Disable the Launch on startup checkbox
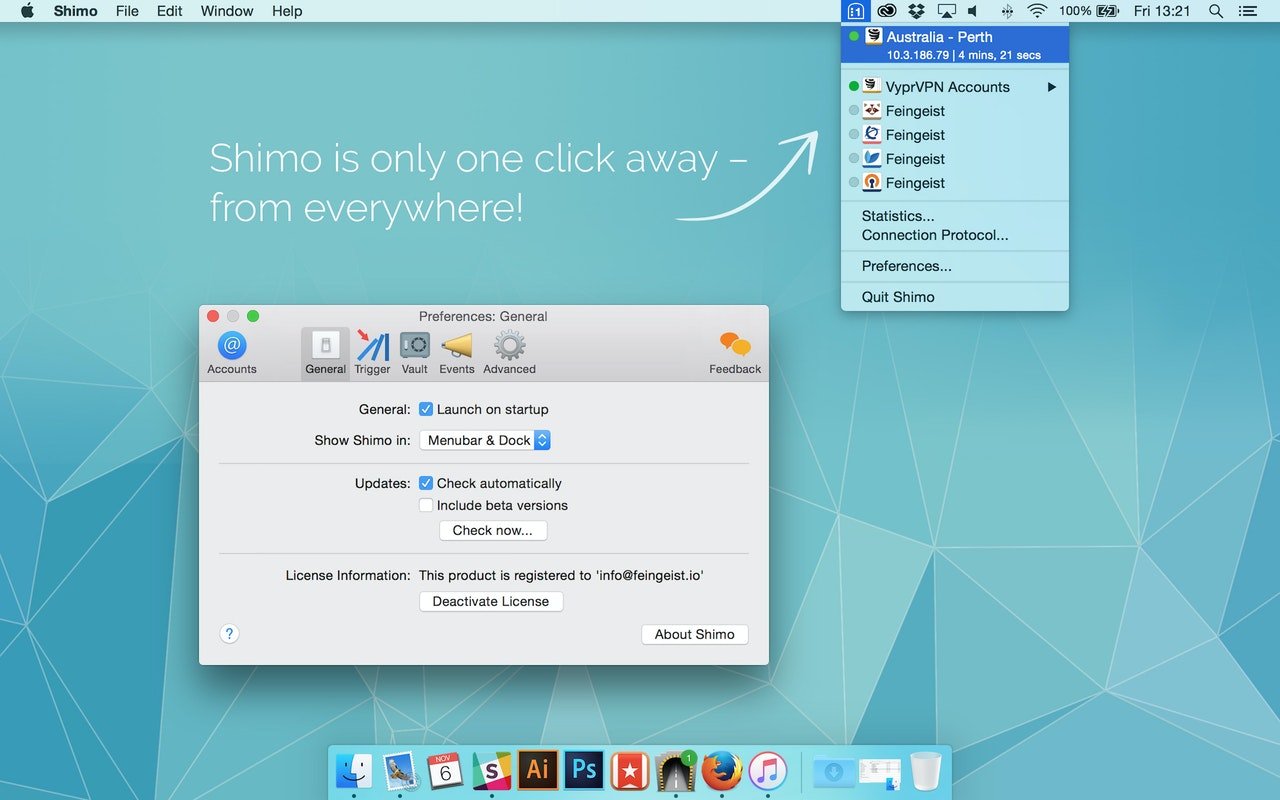1280x800 pixels. tap(426, 409)
